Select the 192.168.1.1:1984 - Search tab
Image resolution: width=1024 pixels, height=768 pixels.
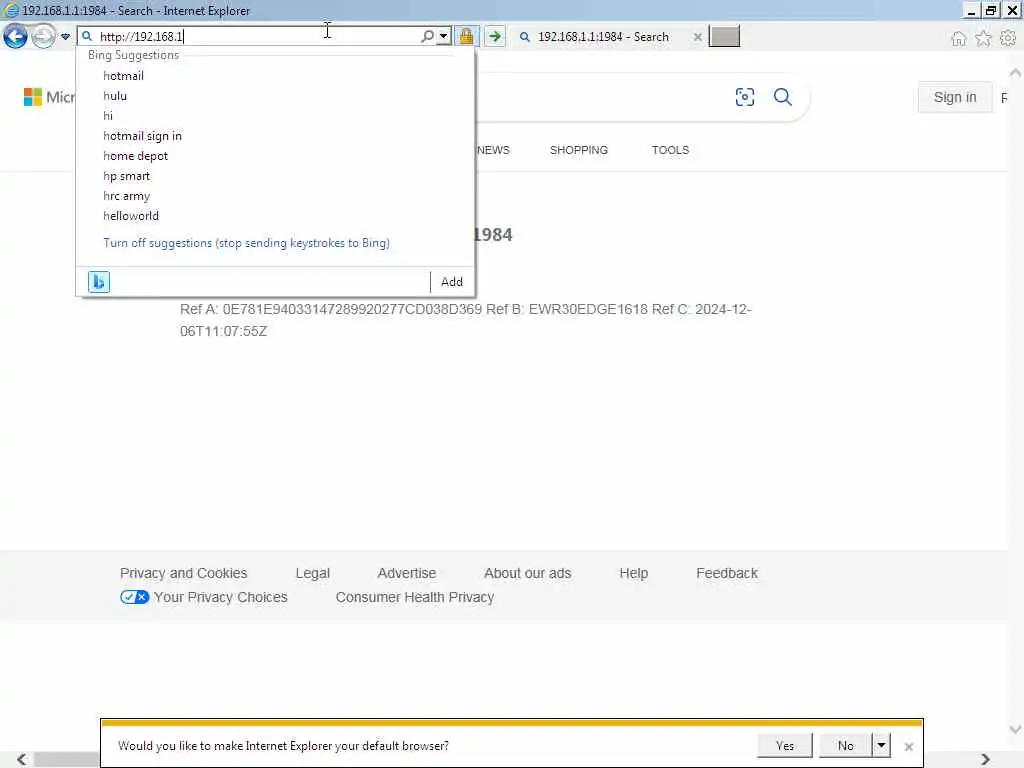[603, 37]
